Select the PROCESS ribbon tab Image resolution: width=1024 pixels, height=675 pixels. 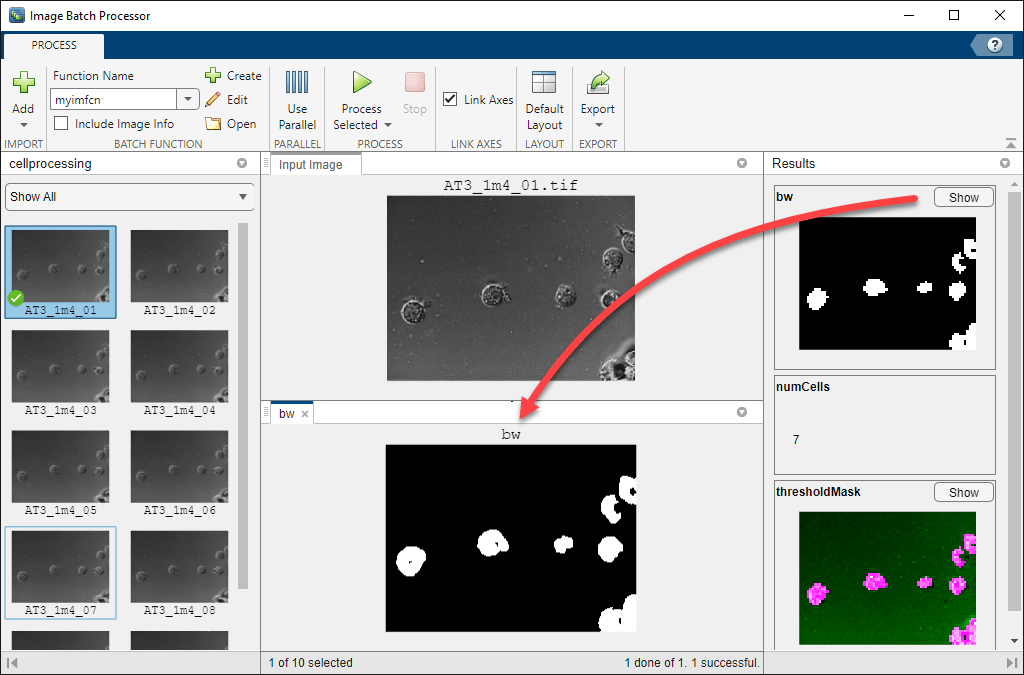click(54, 46)
